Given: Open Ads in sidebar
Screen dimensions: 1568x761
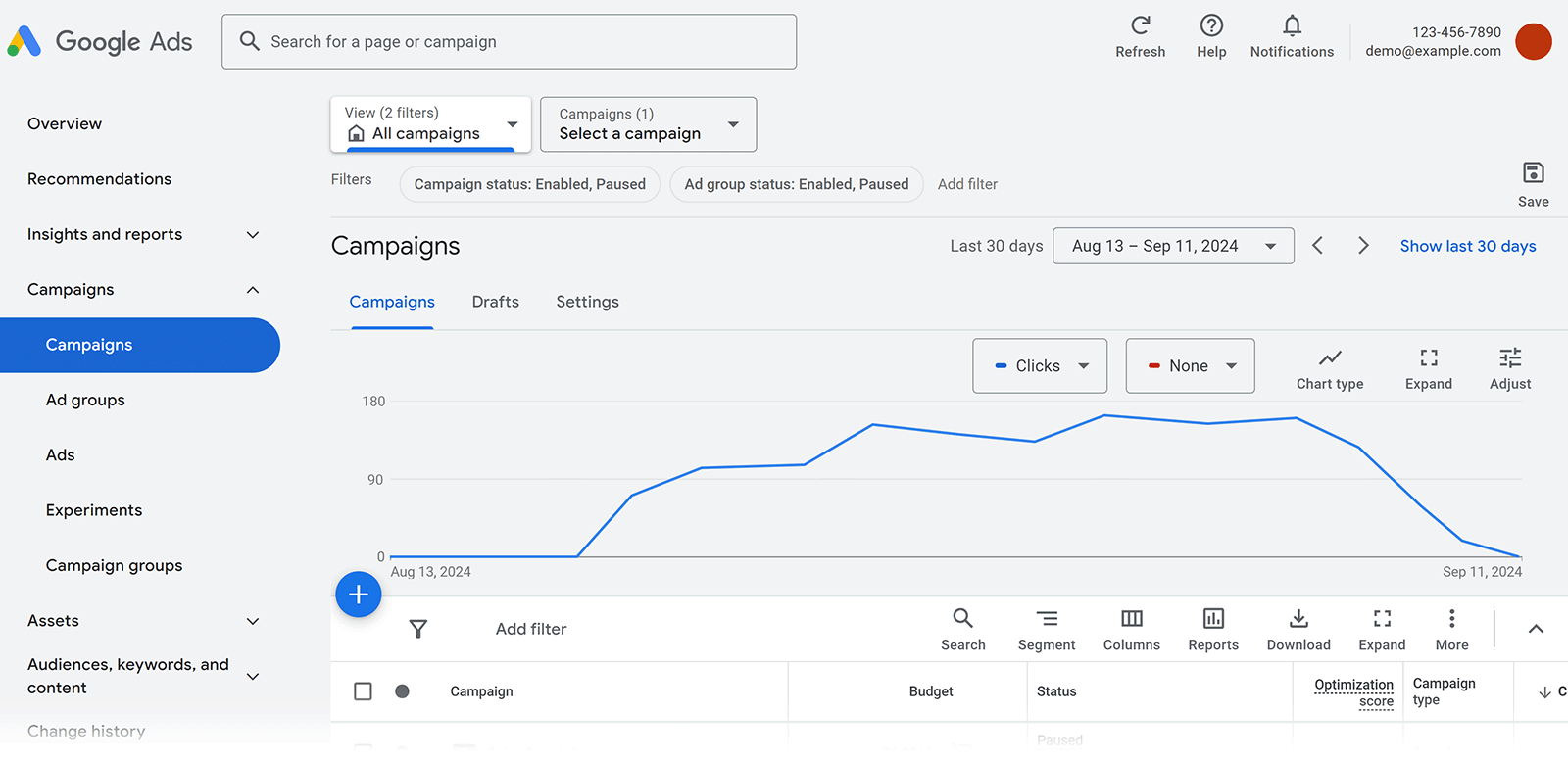Looking at the screenshot, I should (61, 455).
